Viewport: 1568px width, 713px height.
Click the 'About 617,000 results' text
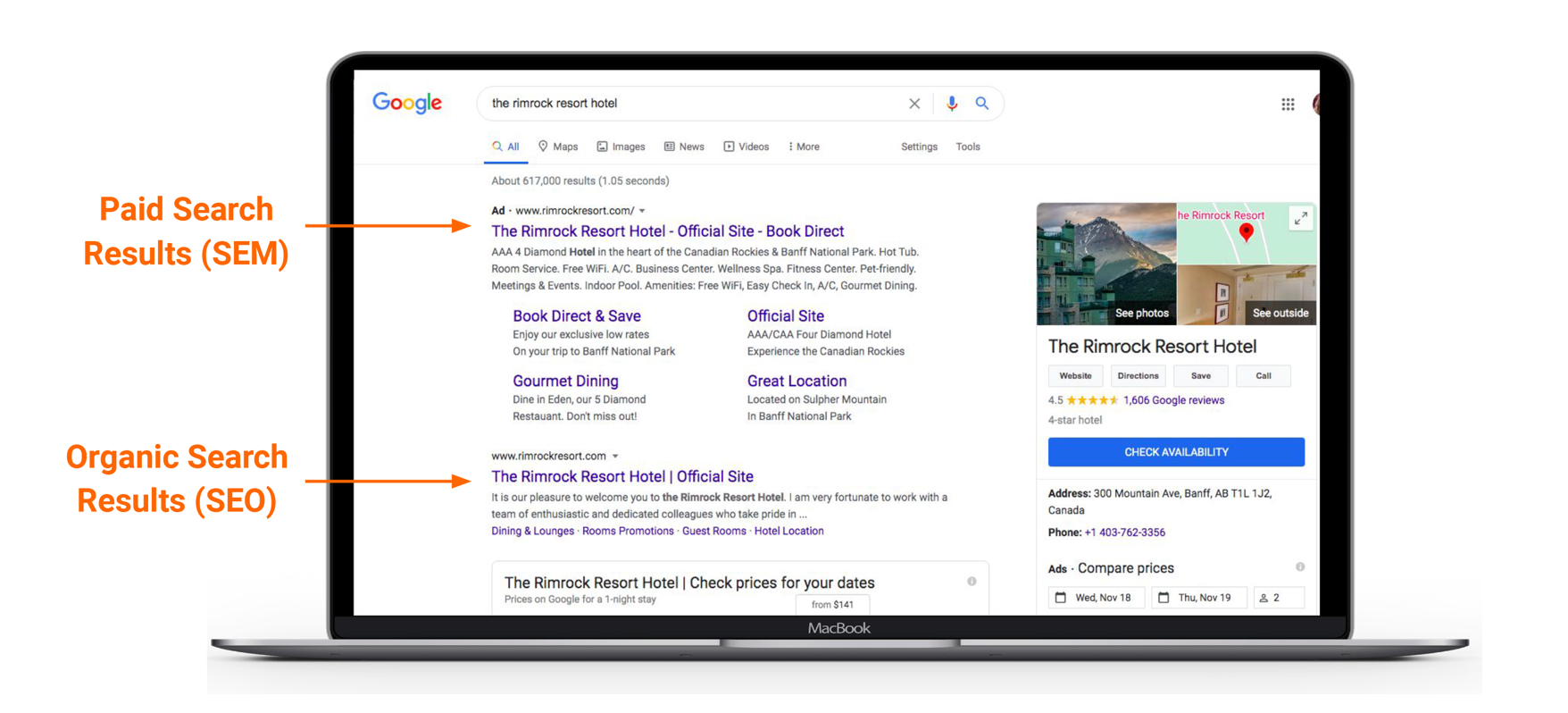click(580, 181)
